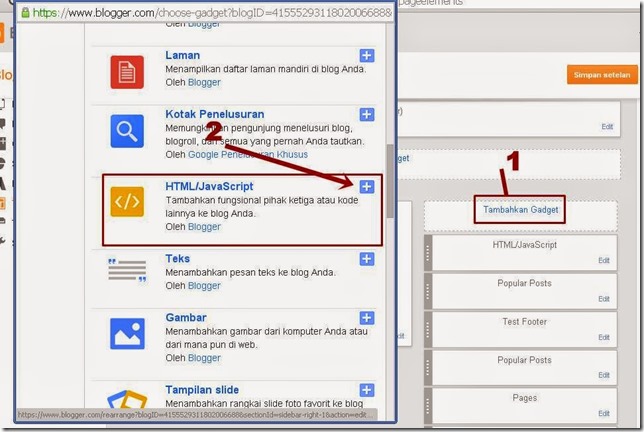Viewport: 644px width, 432px height.
Task: Click the Teks quote lines icon
Action: [127, 270]
